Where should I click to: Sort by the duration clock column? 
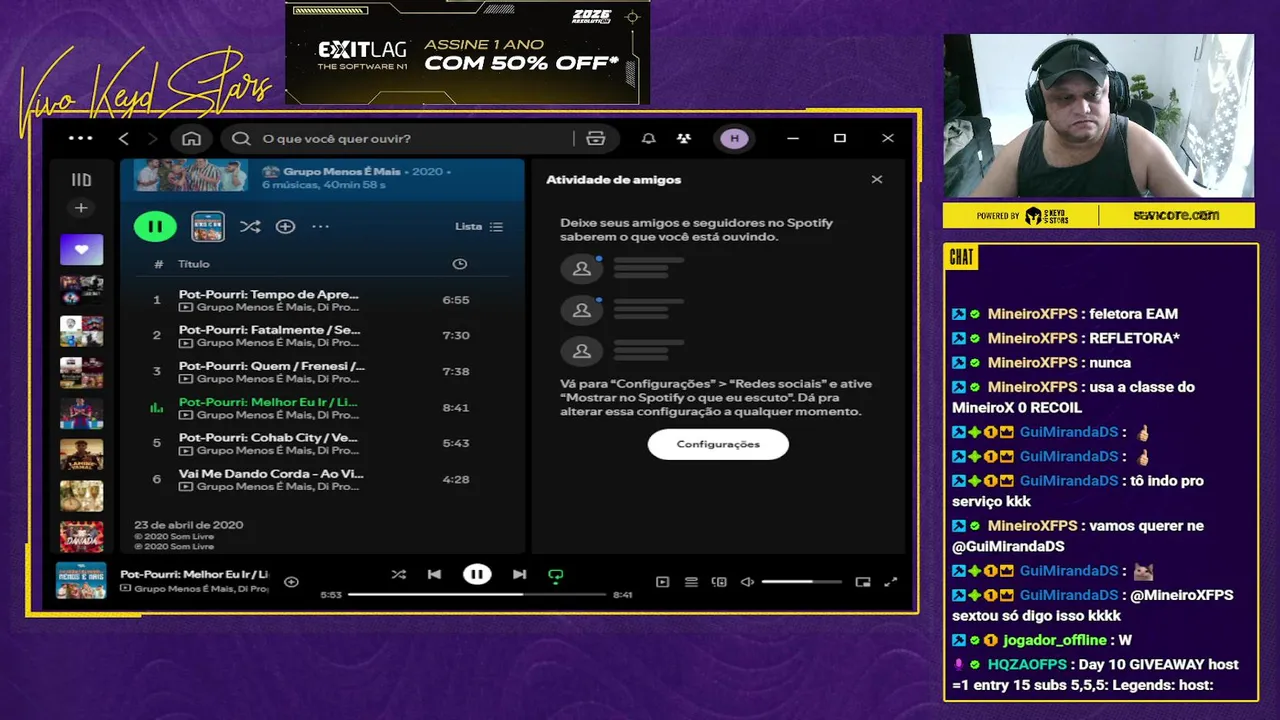460,264
